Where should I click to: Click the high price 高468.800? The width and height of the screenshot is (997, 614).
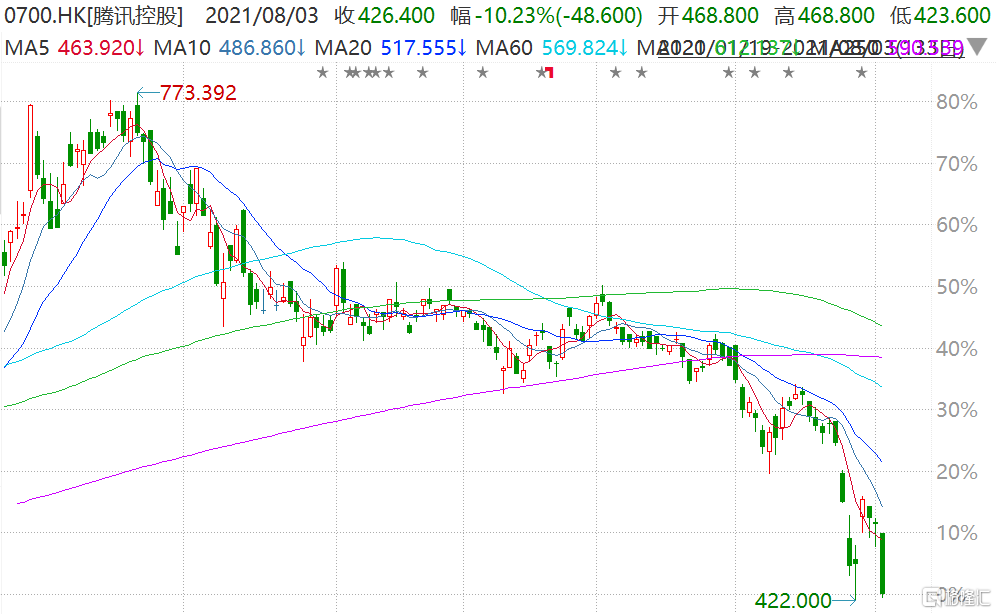pos(824,15)
